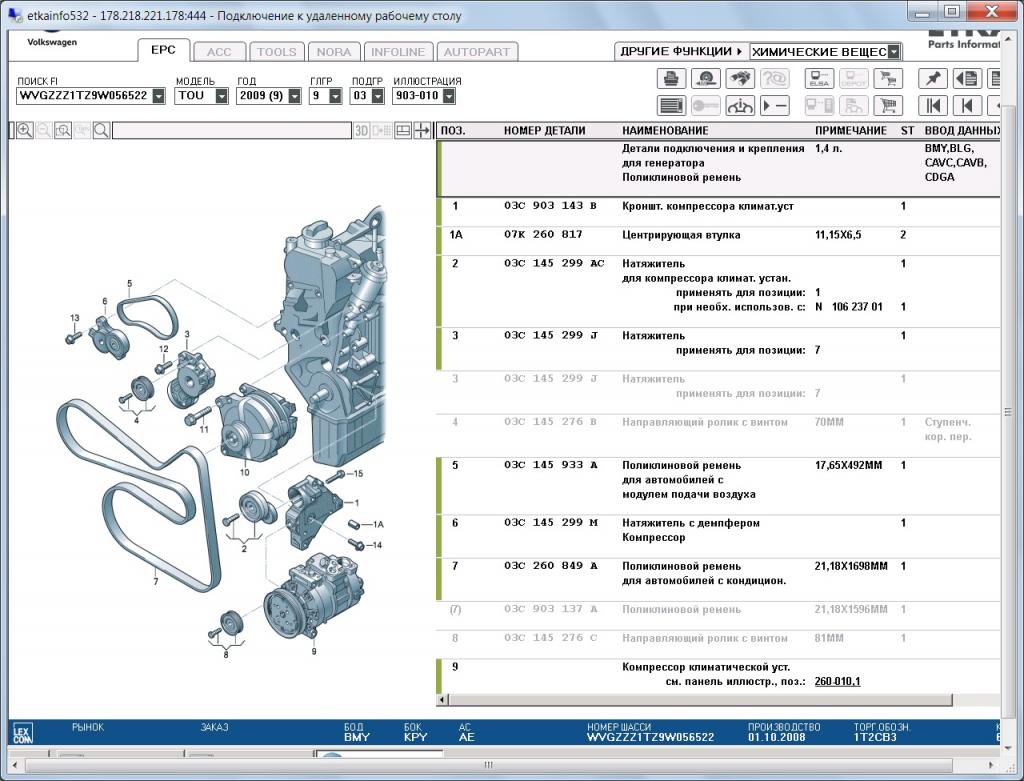Click the LexCom logo in status bar

(22, 735)
